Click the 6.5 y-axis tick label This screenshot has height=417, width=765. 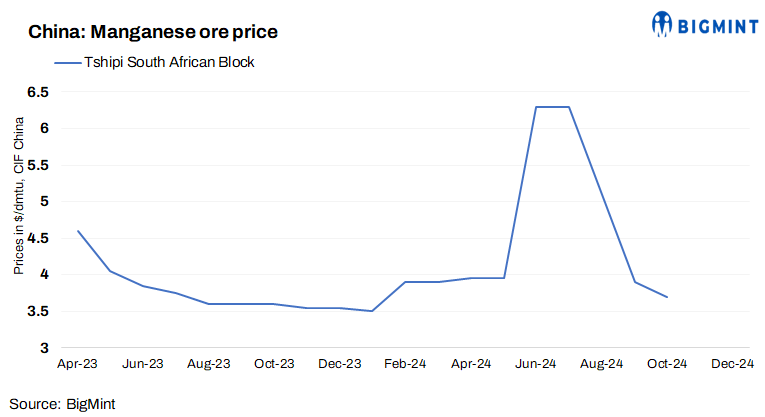point(38,92)
